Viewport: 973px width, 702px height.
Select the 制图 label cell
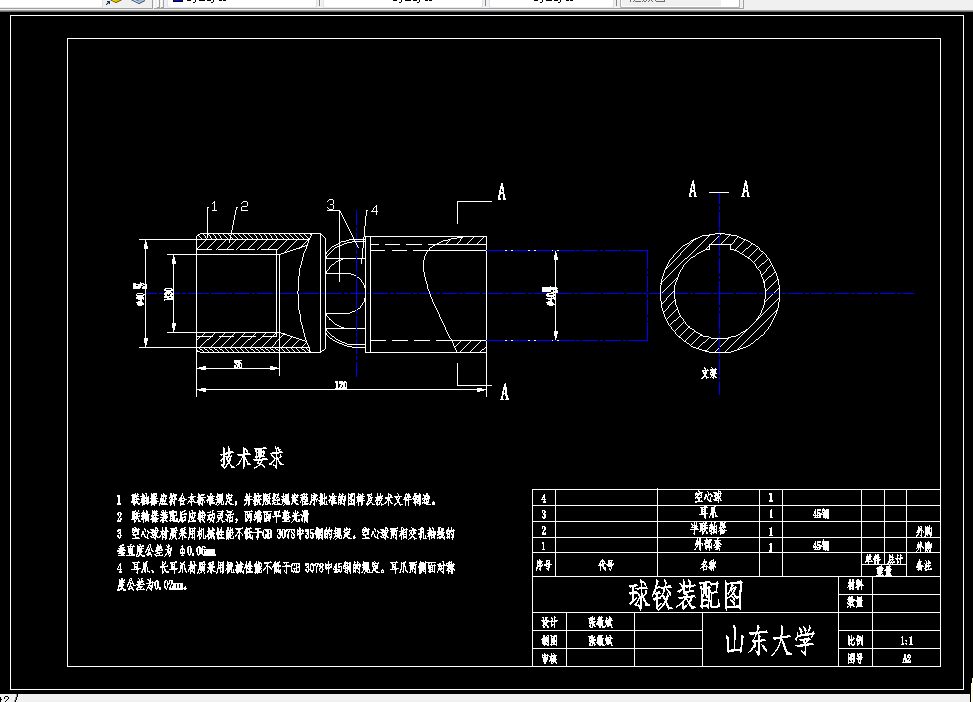click(549, 640)
